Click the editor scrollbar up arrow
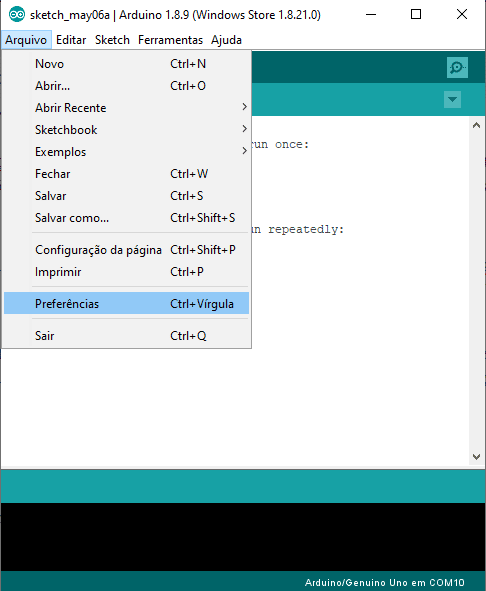Viewport: 486px width, 591px height. [x=476, y=126]
